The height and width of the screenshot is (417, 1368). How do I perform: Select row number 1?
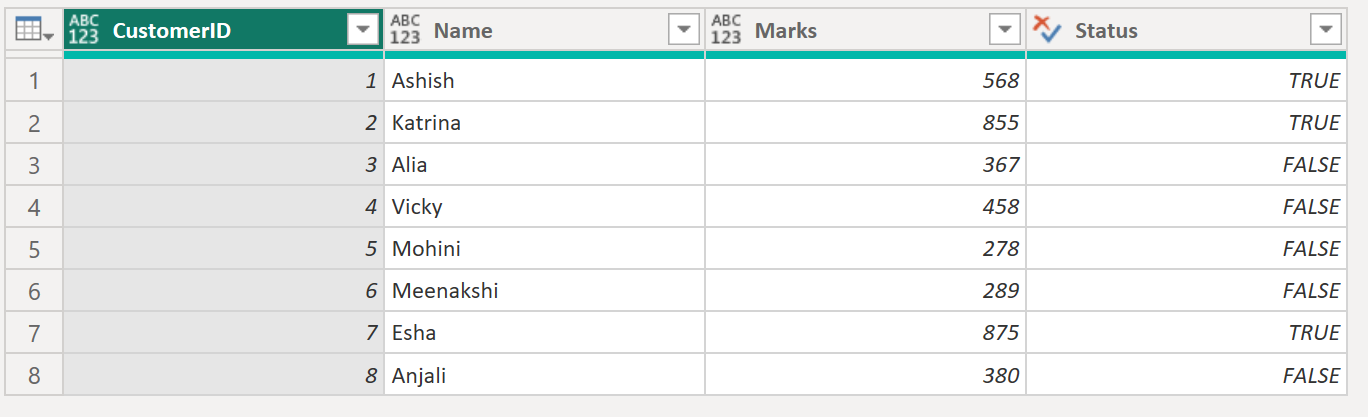(34, 81)
